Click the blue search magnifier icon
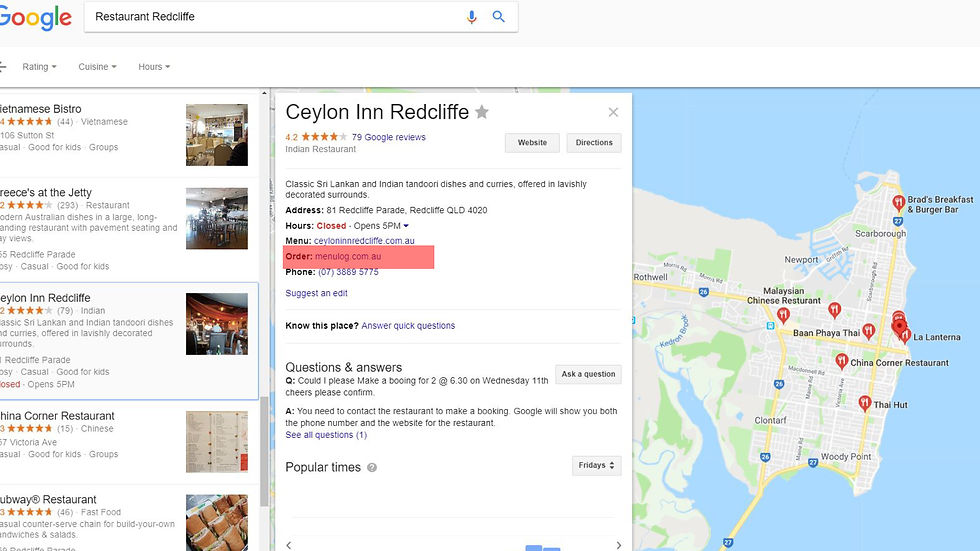The image size is (980, 551). tap(498, 16)
